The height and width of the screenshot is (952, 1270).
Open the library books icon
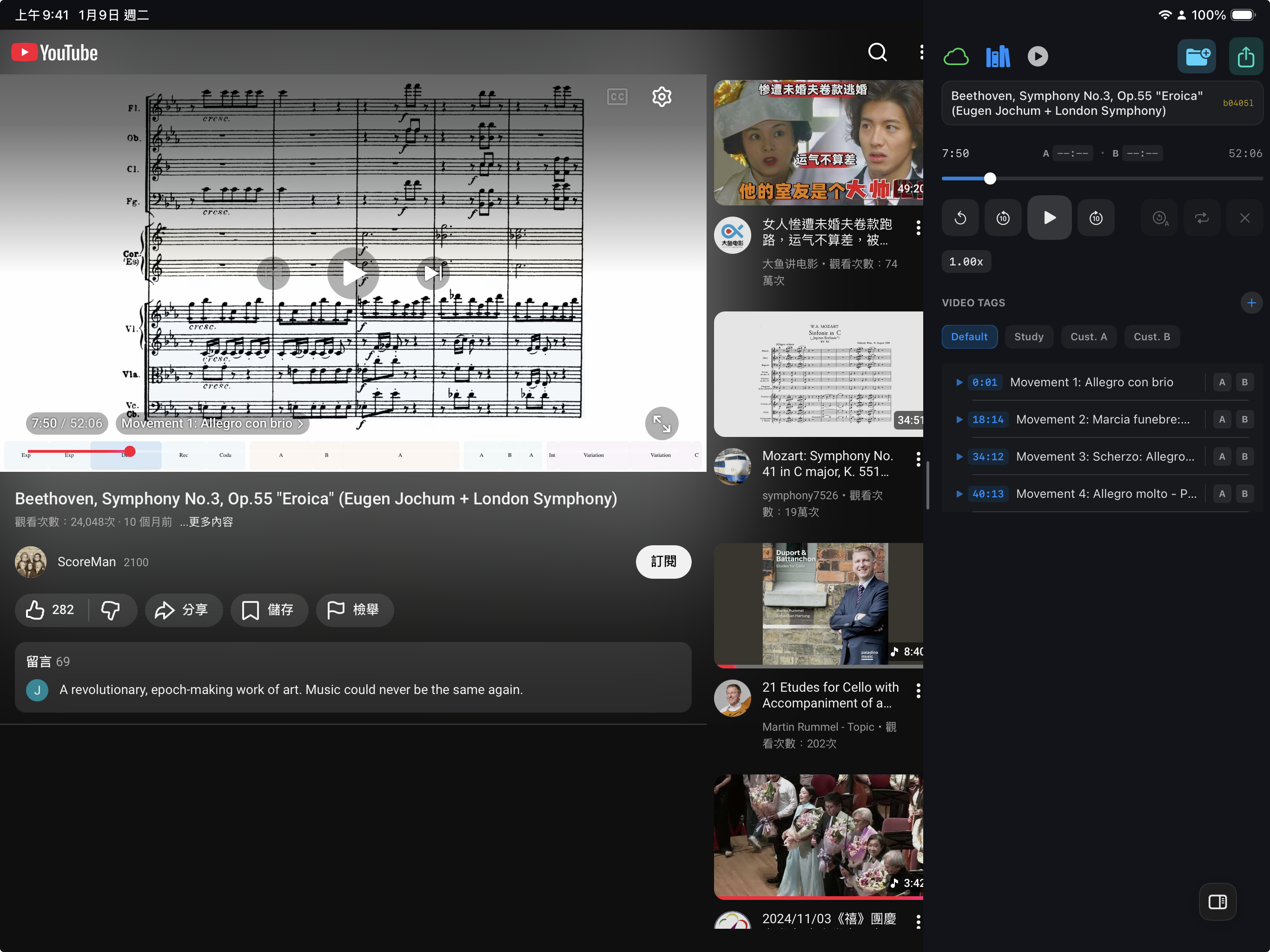coord(998,56)
